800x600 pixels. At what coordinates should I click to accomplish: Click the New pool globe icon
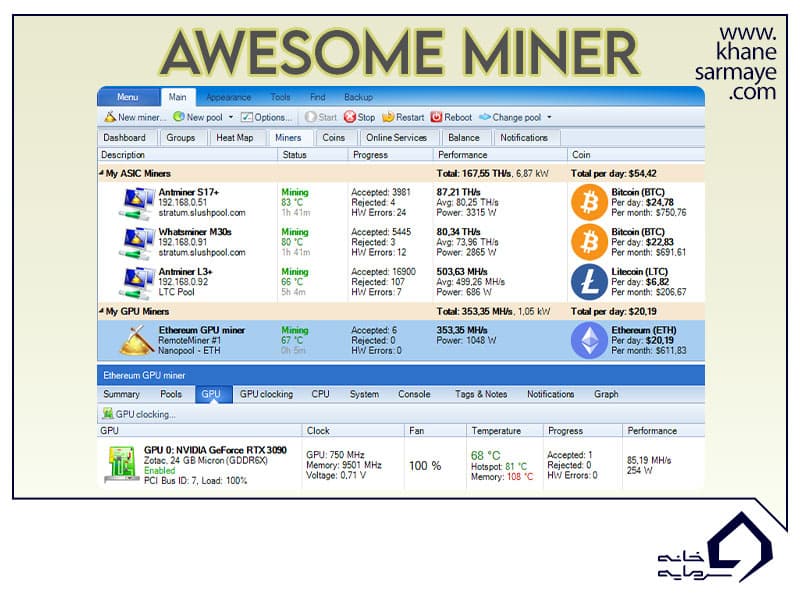(179, 117)
